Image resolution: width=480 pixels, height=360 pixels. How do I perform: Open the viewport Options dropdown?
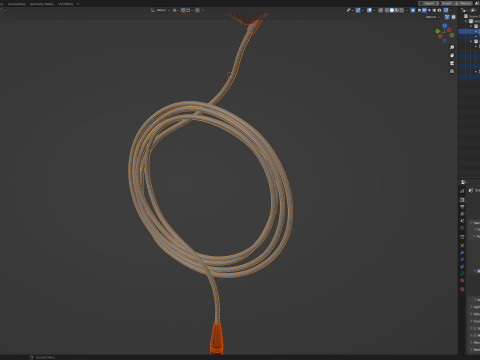pyautogui.click(x=432, y=17)
